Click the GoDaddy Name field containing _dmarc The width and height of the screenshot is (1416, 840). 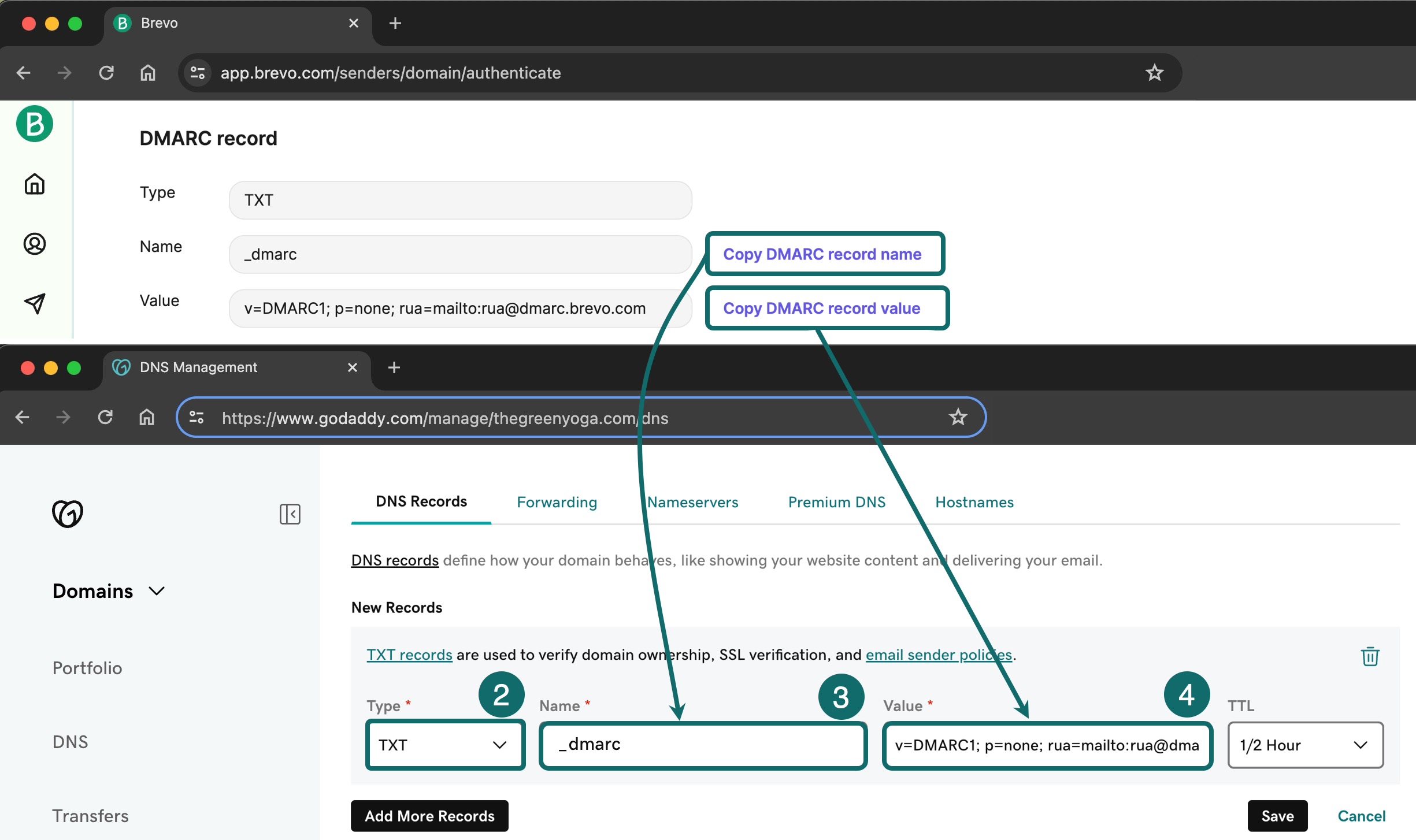[x=703, y=745]
